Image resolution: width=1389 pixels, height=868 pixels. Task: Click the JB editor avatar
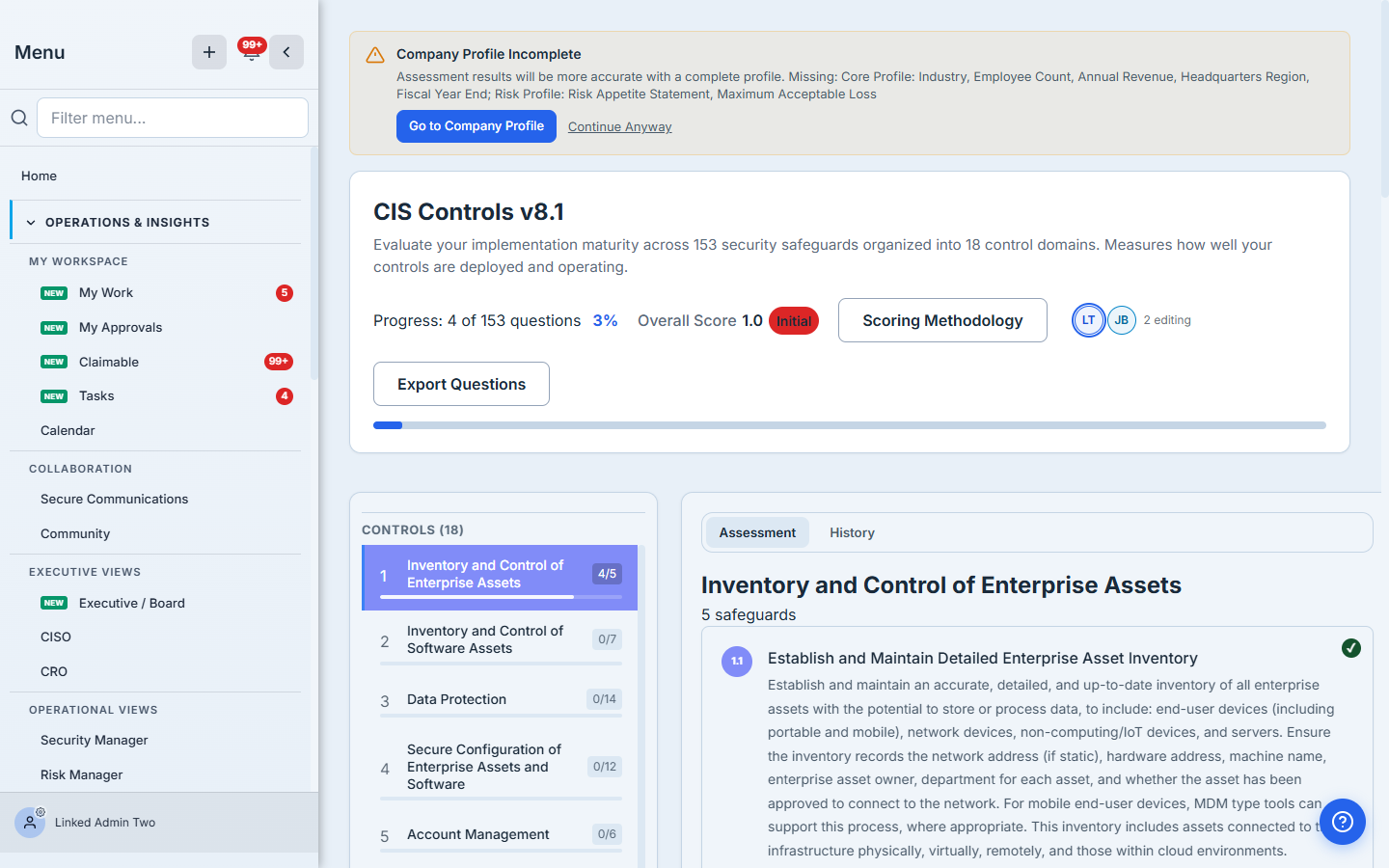tap(1122, 320)
